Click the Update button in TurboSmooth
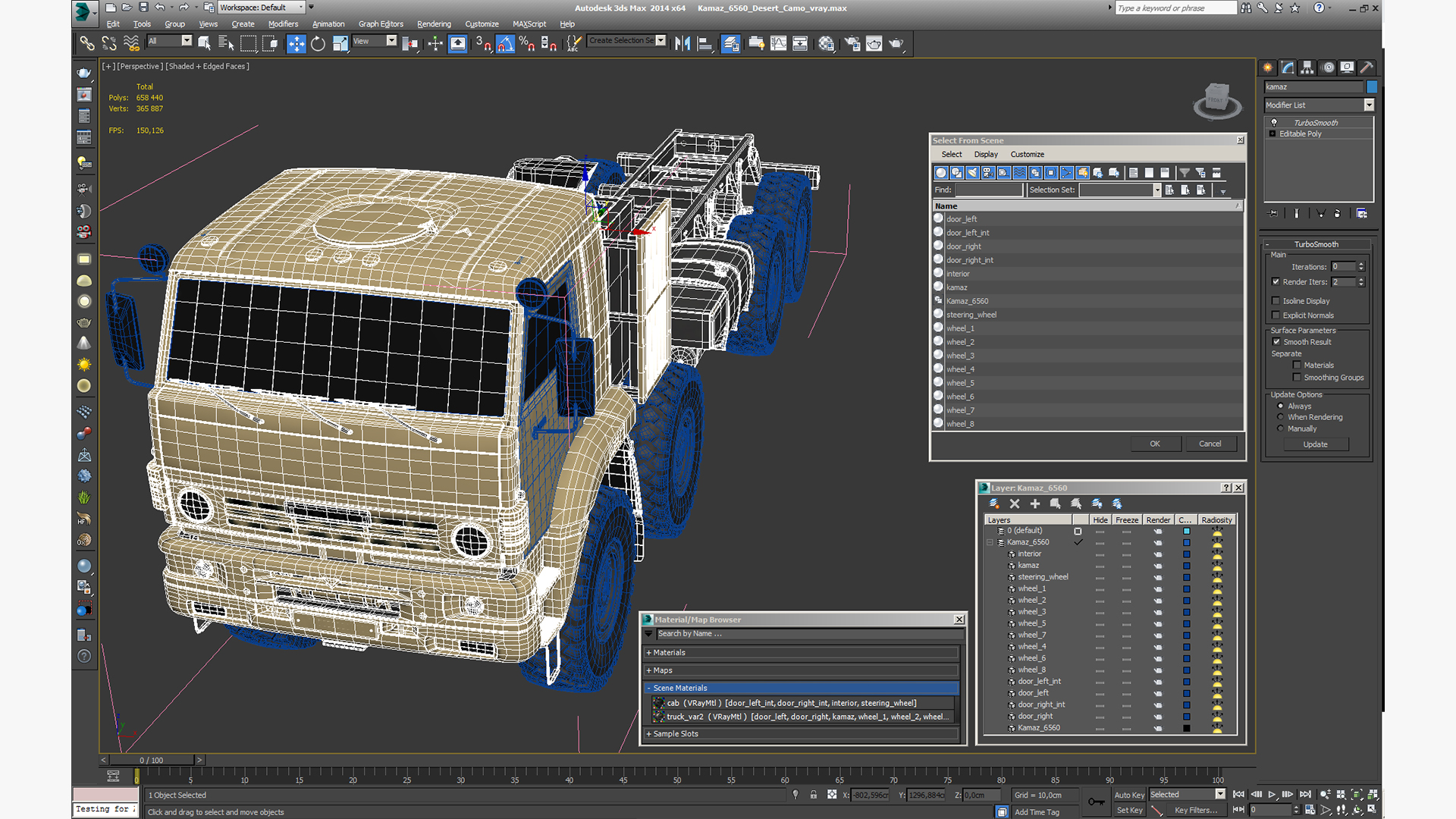This screenshot has width=1456, height=819. [x=1316, y=444]
